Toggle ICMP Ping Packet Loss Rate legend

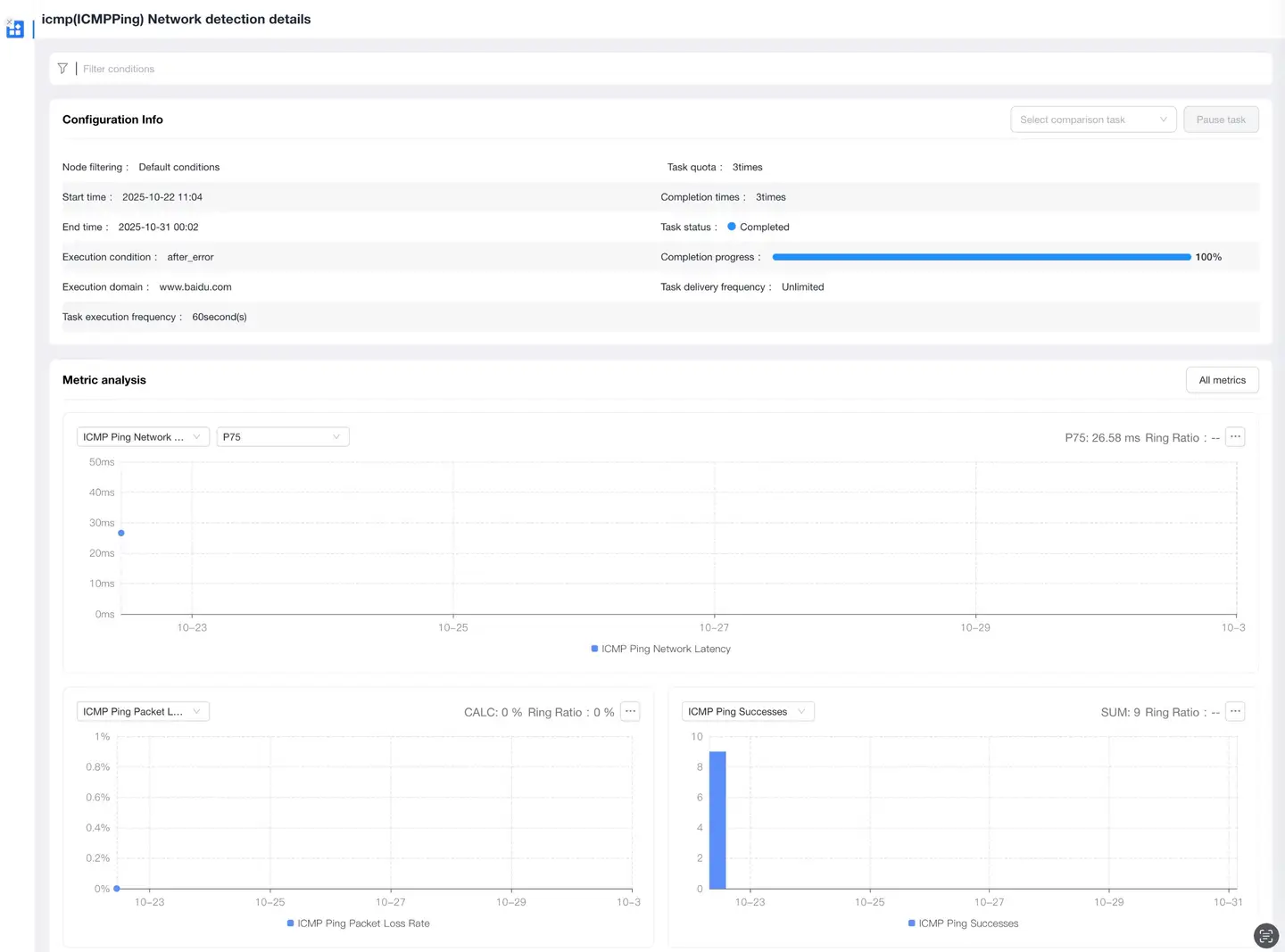(x=358, y=923)
